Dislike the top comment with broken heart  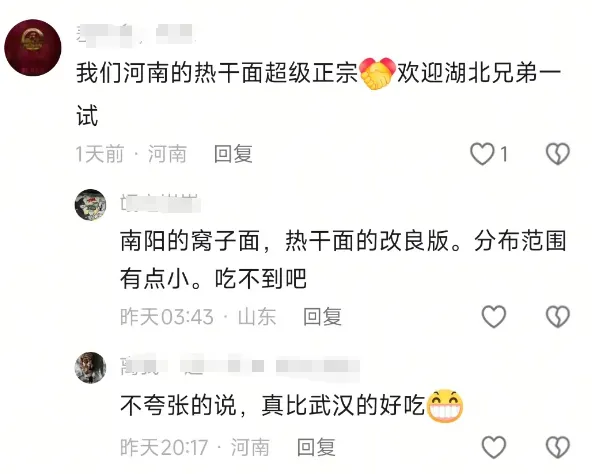point(558,154)
